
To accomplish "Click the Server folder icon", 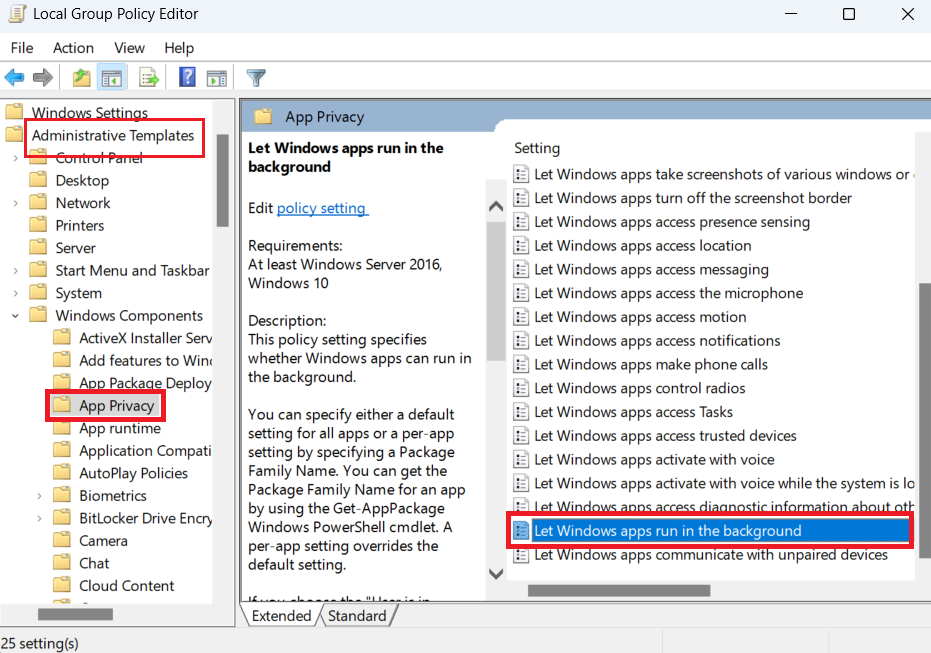I will (x=38, y=248).
